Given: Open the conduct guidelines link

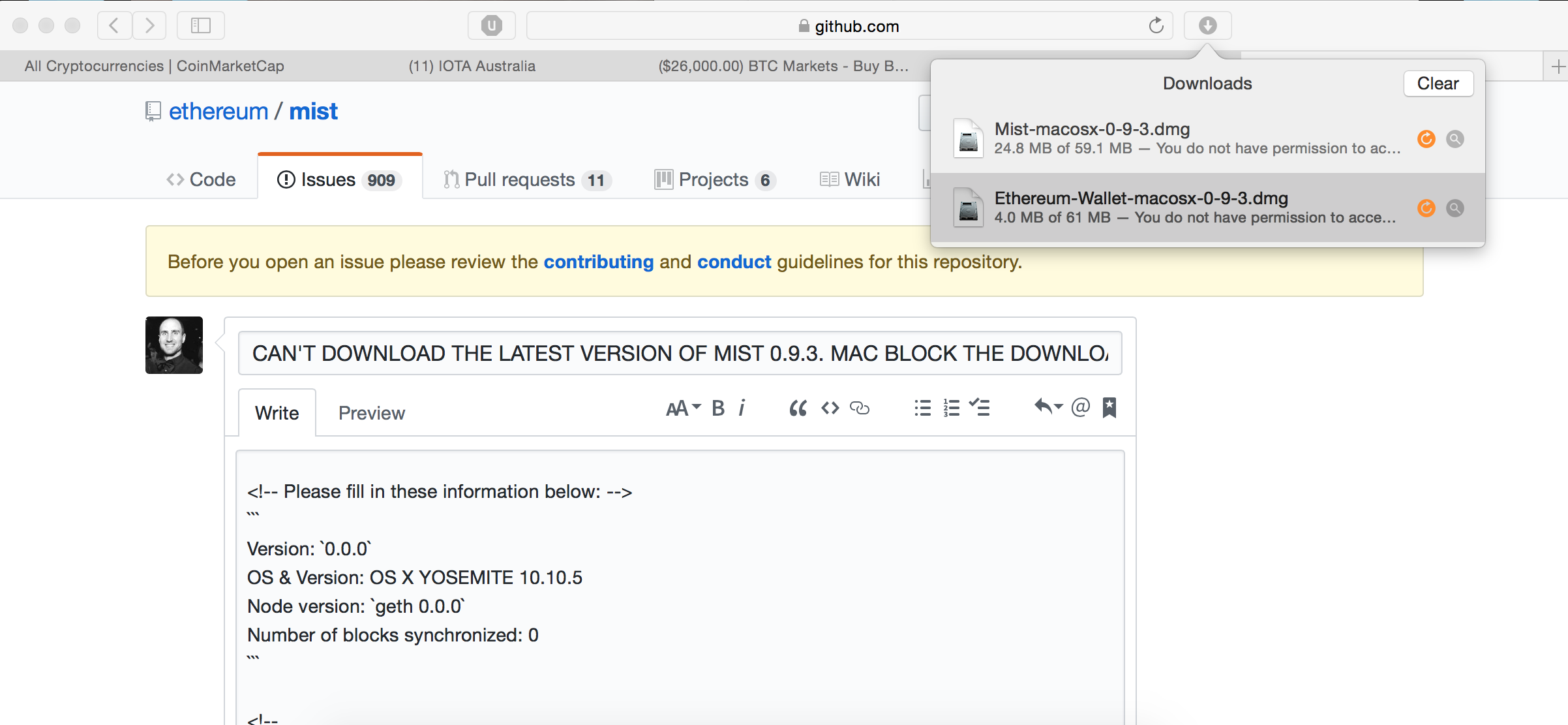Looking at the screenshot, I should coord(734,262).
